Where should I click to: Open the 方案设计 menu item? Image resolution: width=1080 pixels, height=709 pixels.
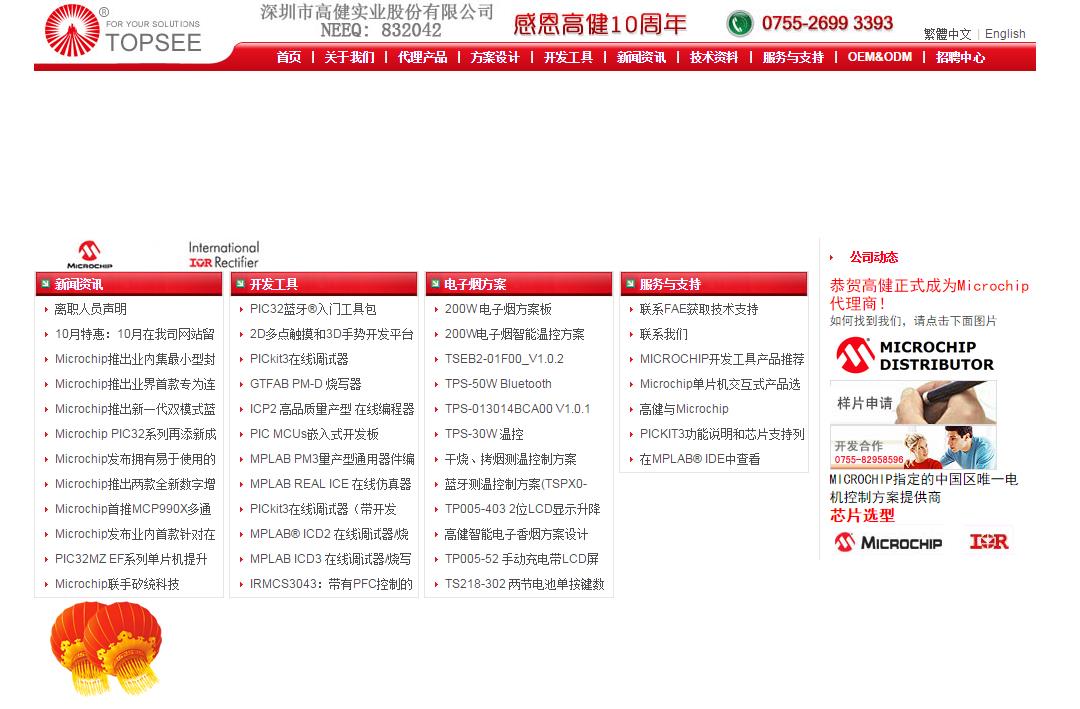tap(495, 57)
